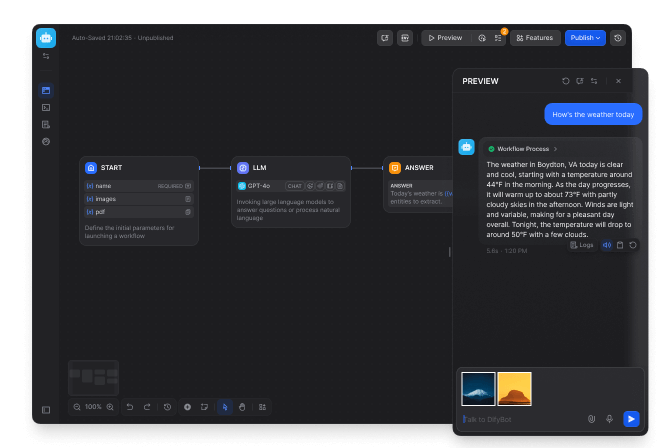Copy the bot's weather response
The width and height of the screenshot is (664, 448).
point(620,245)
